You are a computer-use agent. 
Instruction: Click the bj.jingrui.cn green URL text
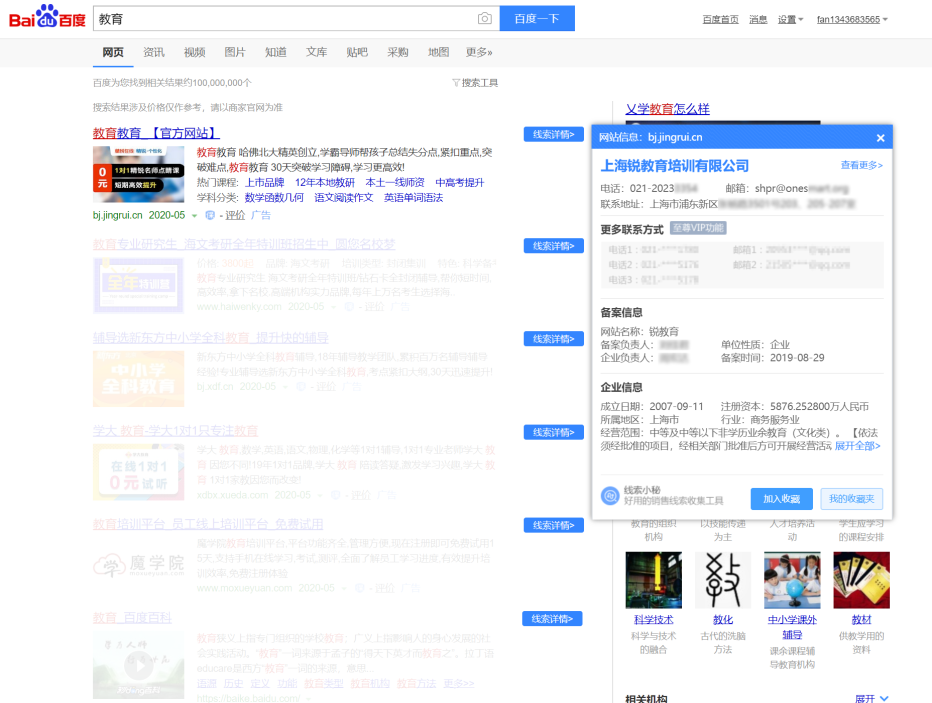point(118,215)
